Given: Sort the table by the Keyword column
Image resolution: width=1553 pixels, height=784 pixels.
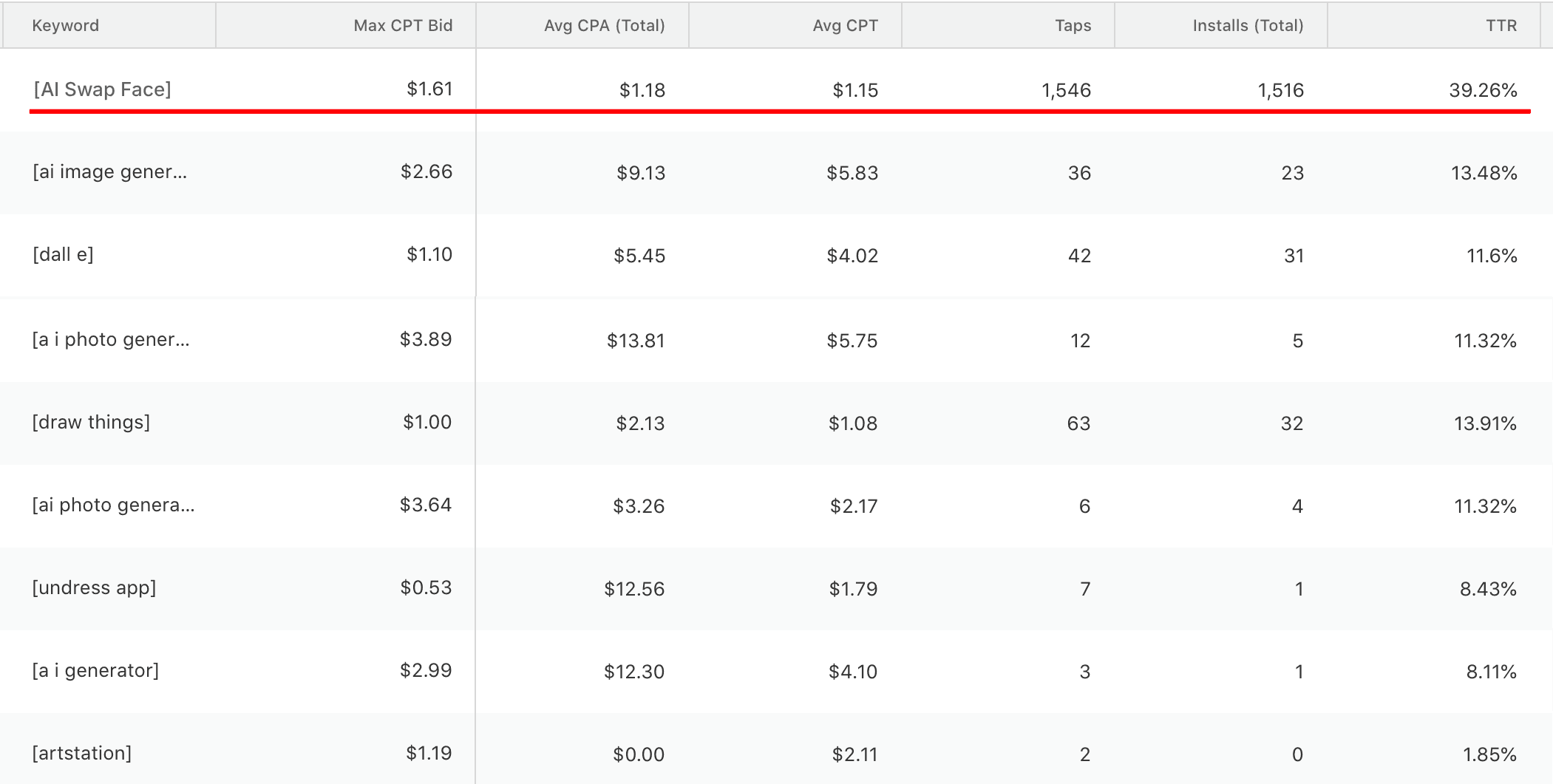Looking at the screenshot, I should (x=66, y=25).
